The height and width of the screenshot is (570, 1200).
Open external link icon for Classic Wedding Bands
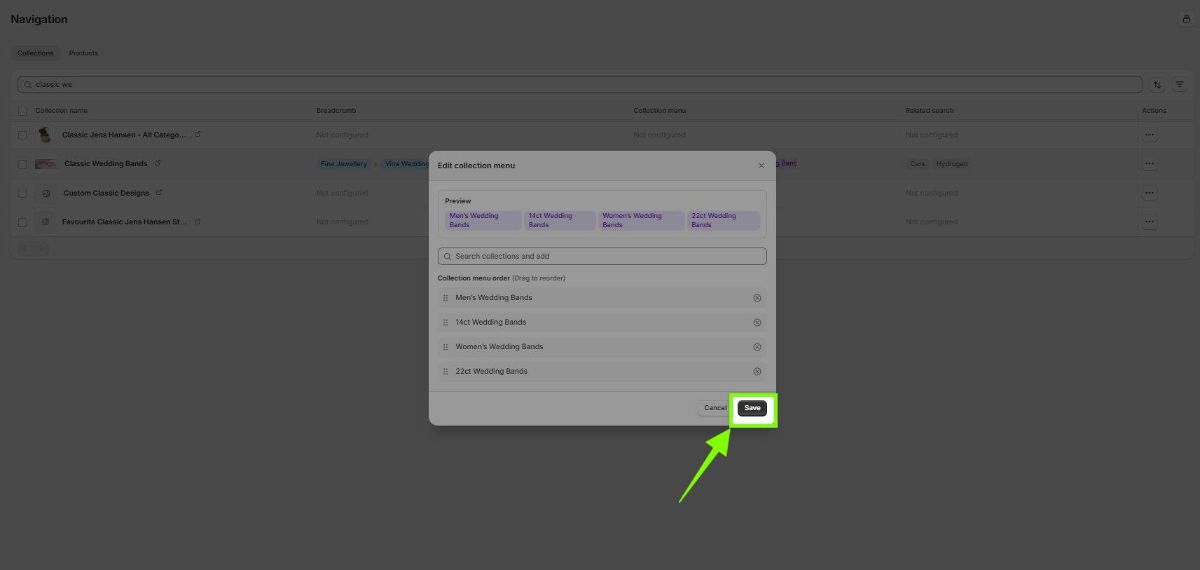tap(158, 163)
